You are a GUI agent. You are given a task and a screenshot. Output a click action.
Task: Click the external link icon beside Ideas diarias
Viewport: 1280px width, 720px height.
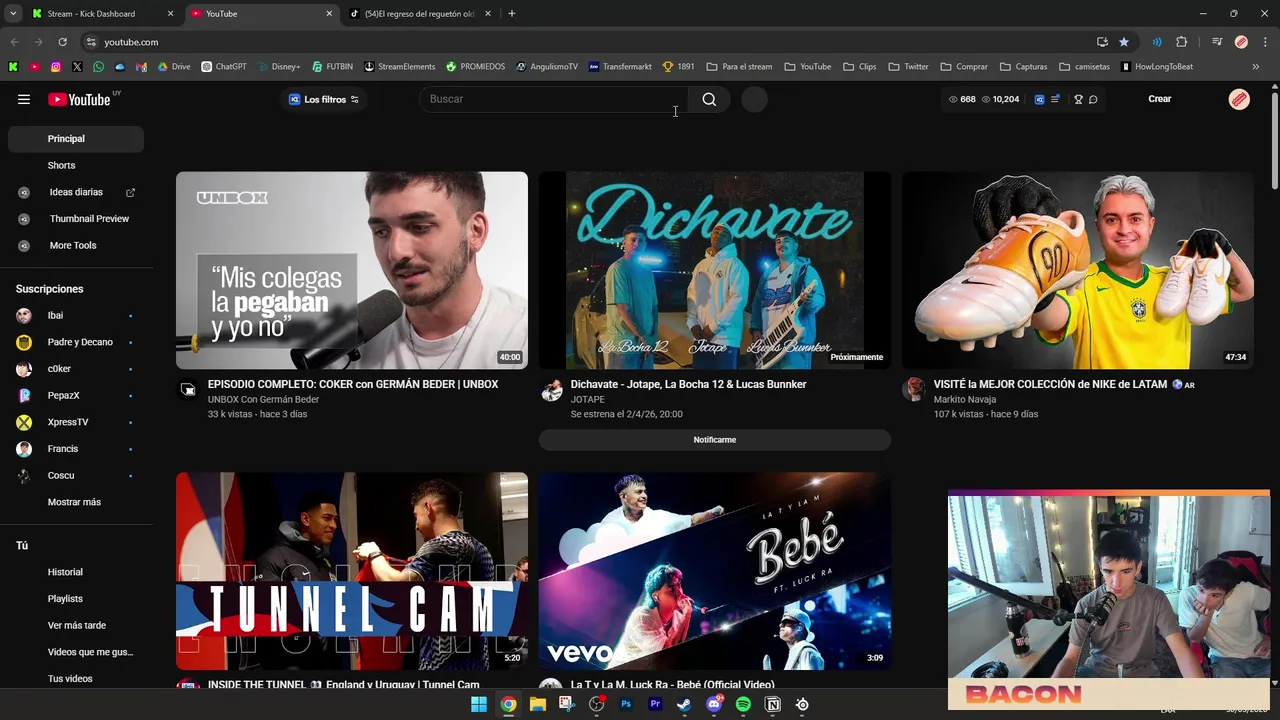[130, 192]
